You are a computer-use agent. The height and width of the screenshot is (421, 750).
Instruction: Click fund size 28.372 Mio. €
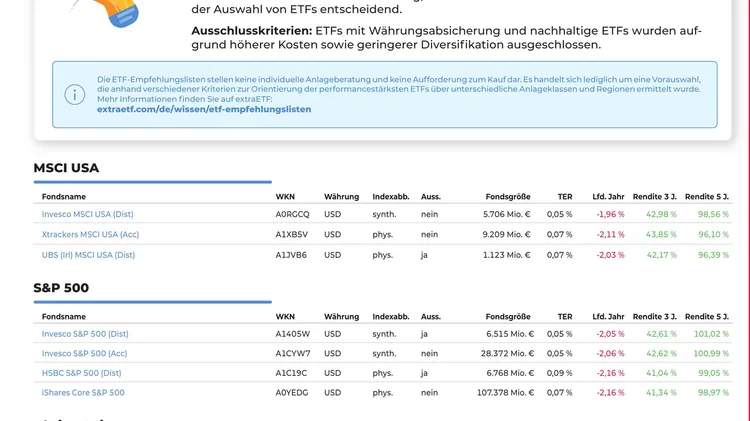pos(507,354)
